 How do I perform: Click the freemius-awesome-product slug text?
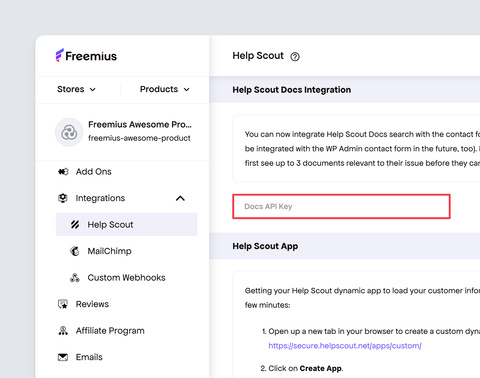point(139,138)
